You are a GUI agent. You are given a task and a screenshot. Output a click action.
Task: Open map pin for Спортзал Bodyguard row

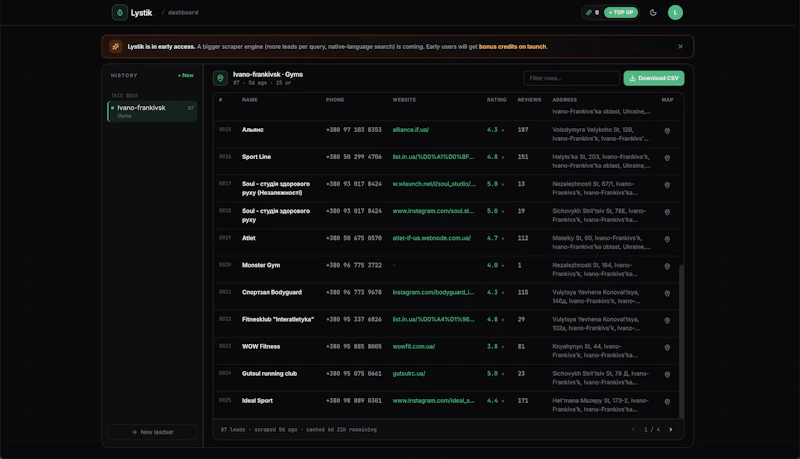667,293
